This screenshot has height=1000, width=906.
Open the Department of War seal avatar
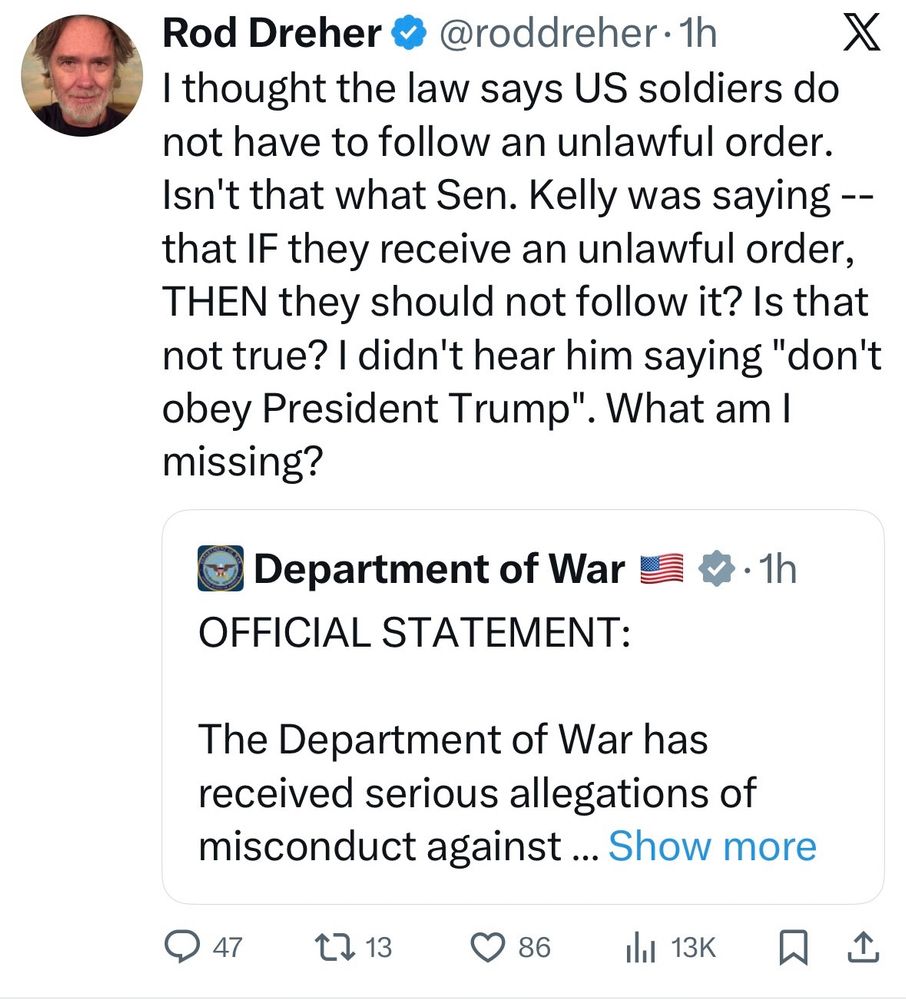coord(219,570)
